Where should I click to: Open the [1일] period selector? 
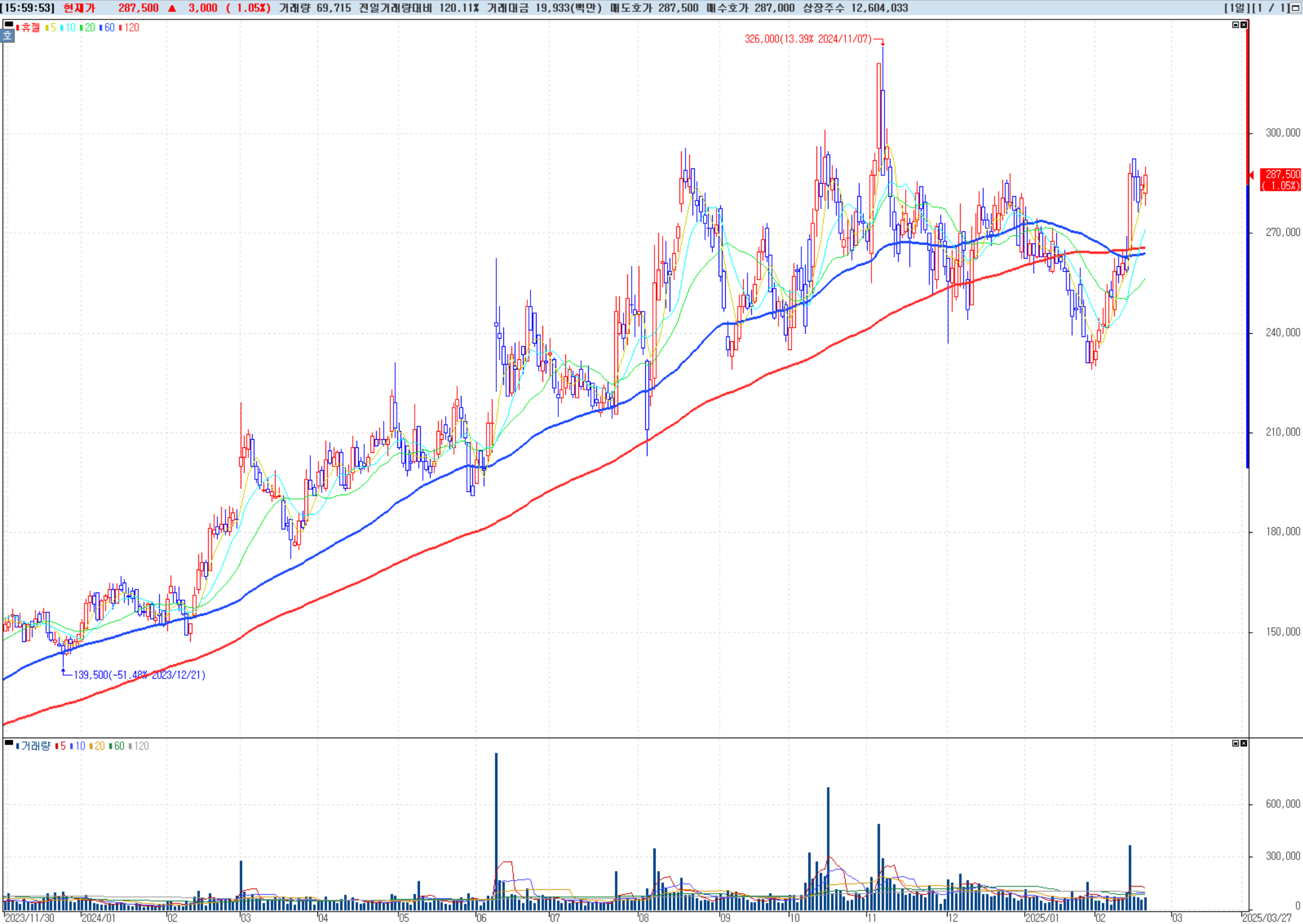coord(1237,8)
